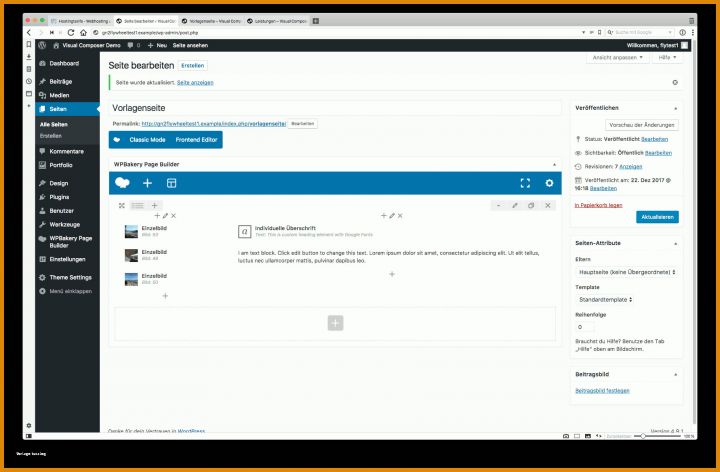Enter fullscreen mode in page builder
The image size is (720, 472).
[525, 183]
